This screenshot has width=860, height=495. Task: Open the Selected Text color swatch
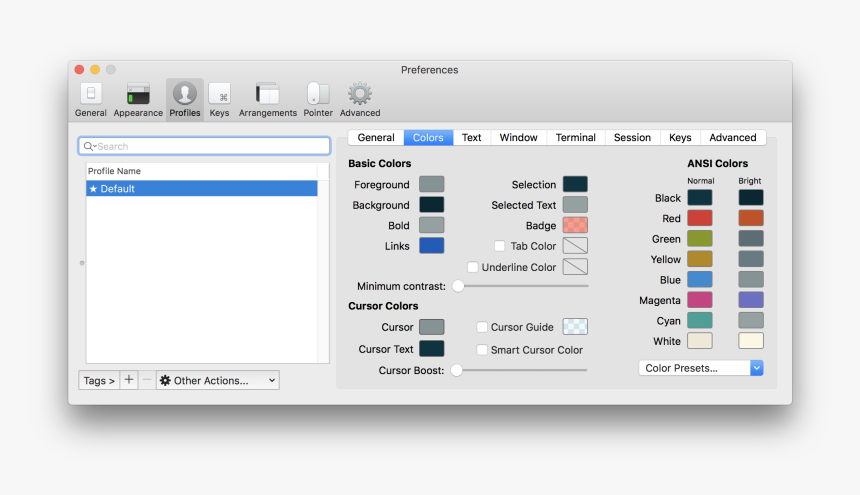[575, 204]
